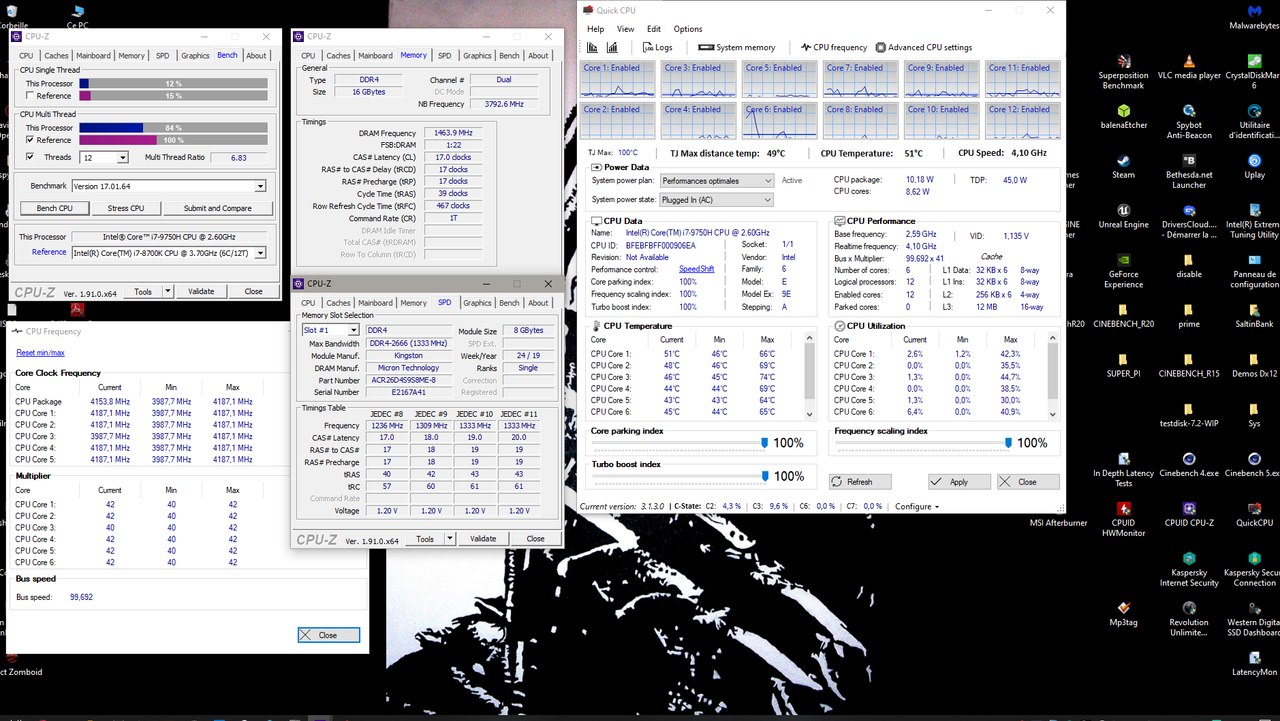Launch VLC media player desktop icon
The height and width of the screenshot is (721, 1280).
pos(1189,68)
